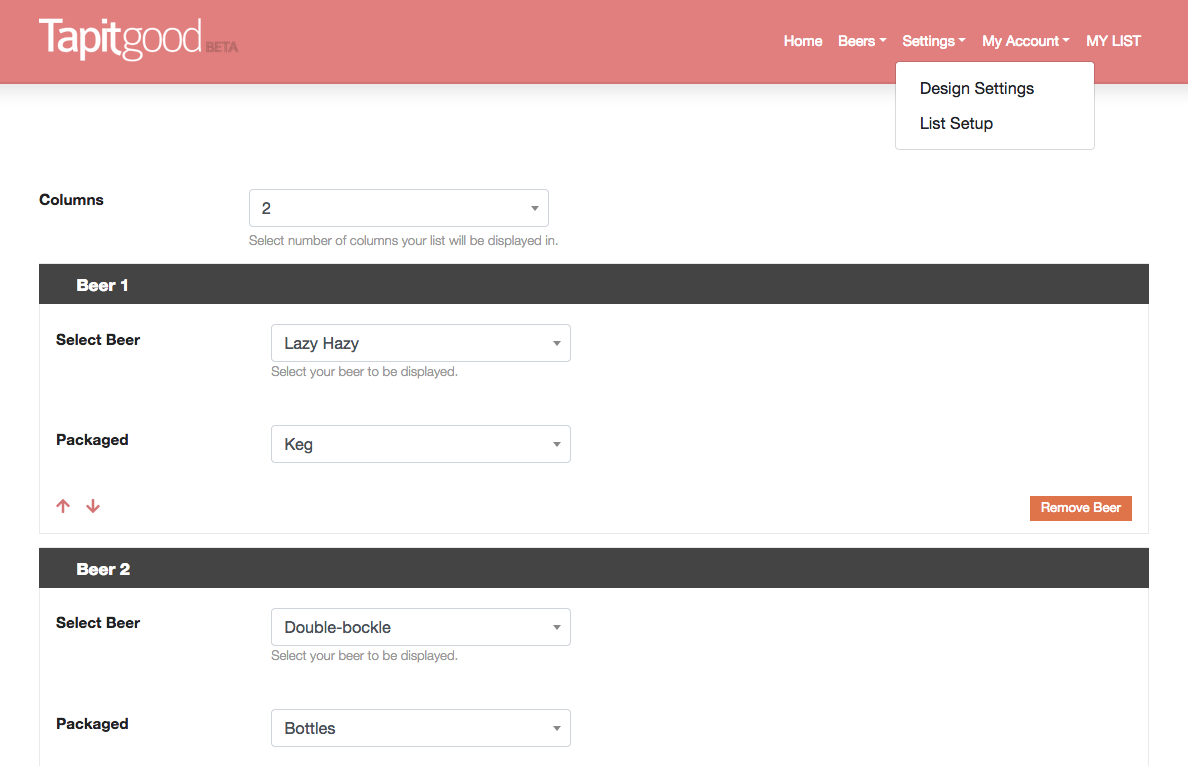Click the Beer 2 section header
This screenshot has width=1188, height=766.
pos(103,569)
